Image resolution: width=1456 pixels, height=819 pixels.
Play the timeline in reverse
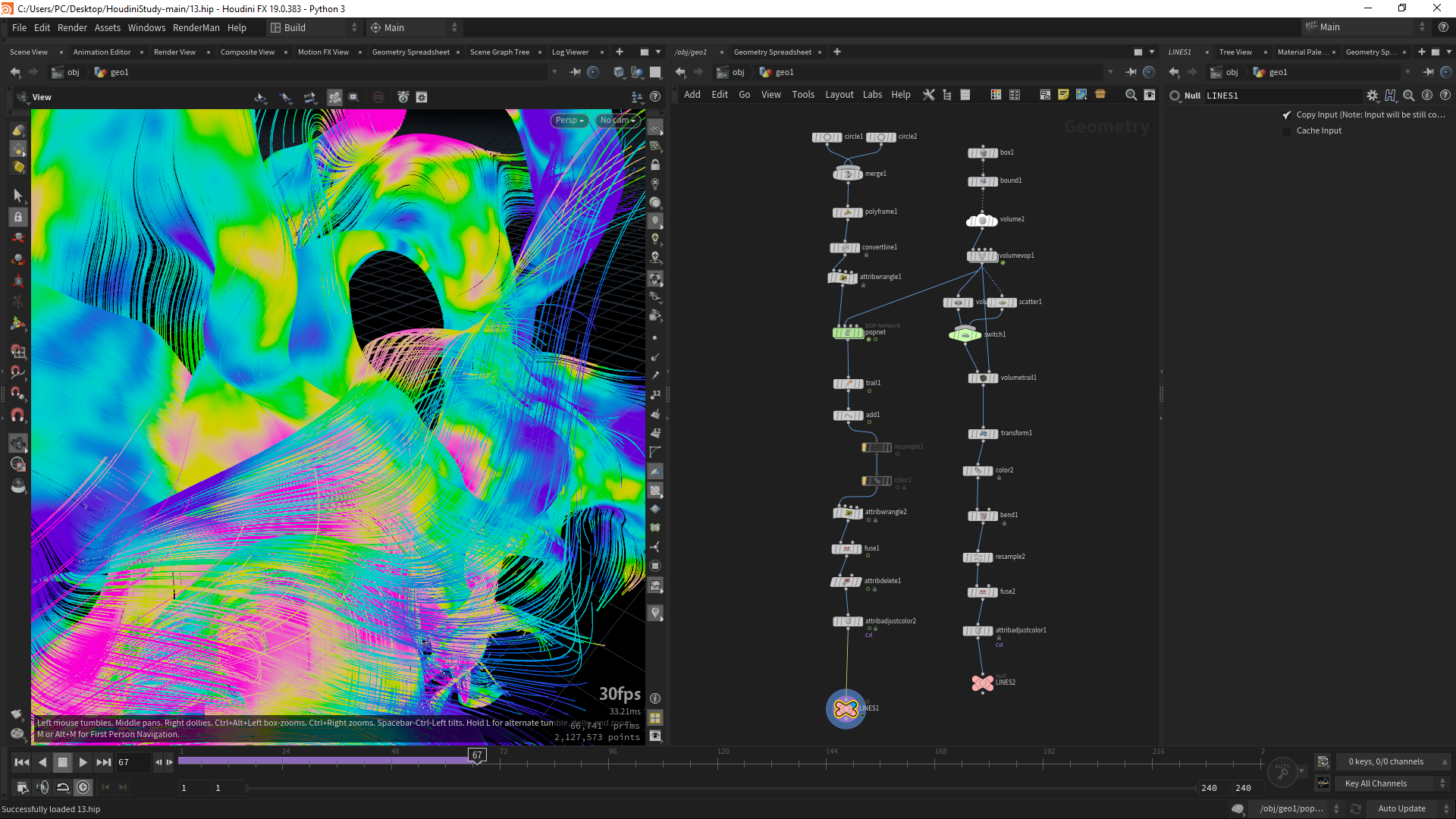click(42, 762)
